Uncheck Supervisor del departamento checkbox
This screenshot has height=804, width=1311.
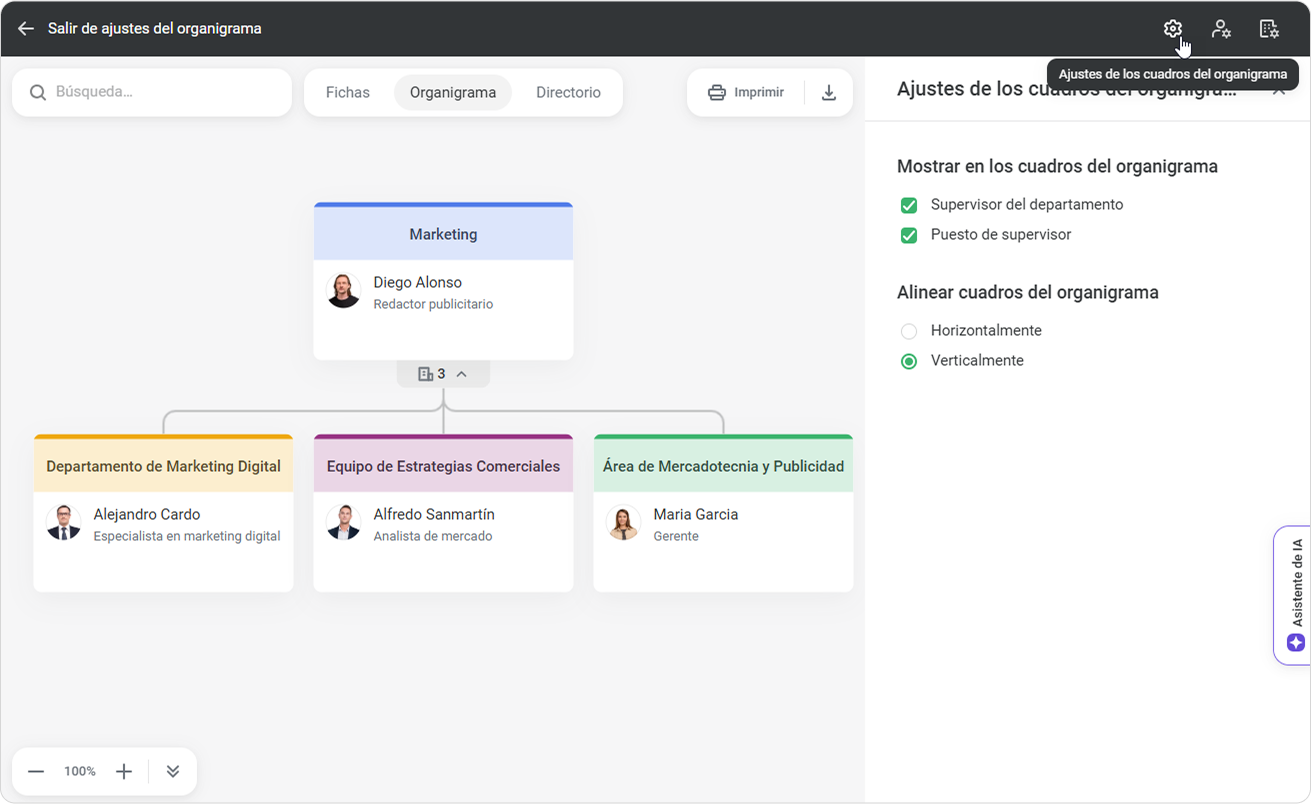[x=909, y=205]
